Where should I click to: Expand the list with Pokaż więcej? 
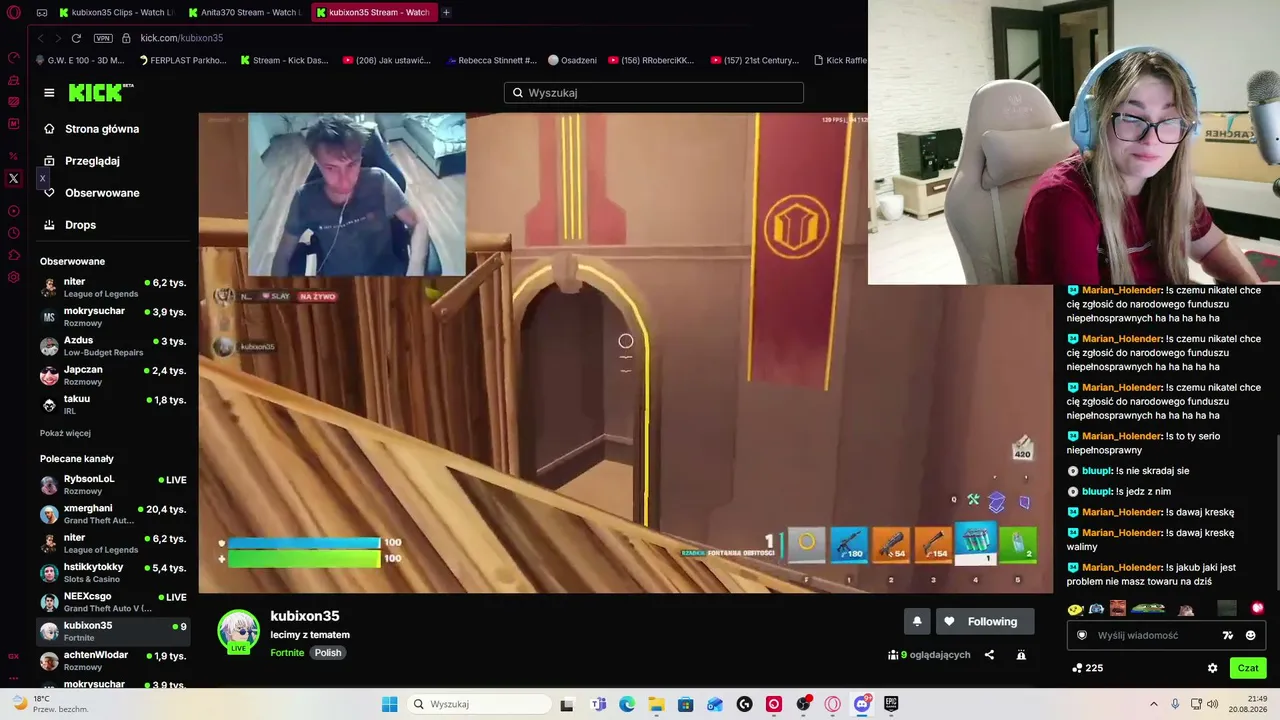65,433
